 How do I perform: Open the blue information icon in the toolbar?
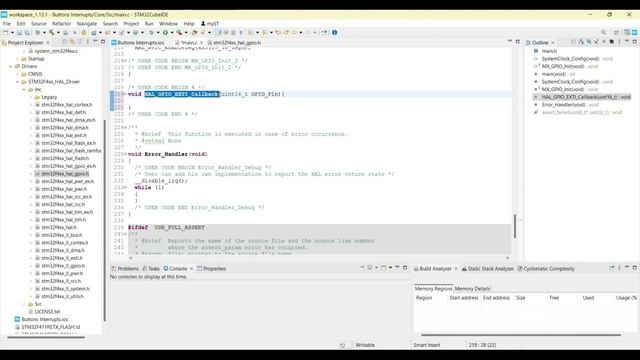point(334,33)
